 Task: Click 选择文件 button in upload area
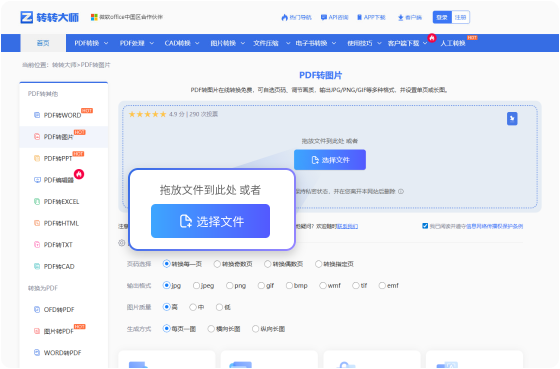(x=330, y=160)
